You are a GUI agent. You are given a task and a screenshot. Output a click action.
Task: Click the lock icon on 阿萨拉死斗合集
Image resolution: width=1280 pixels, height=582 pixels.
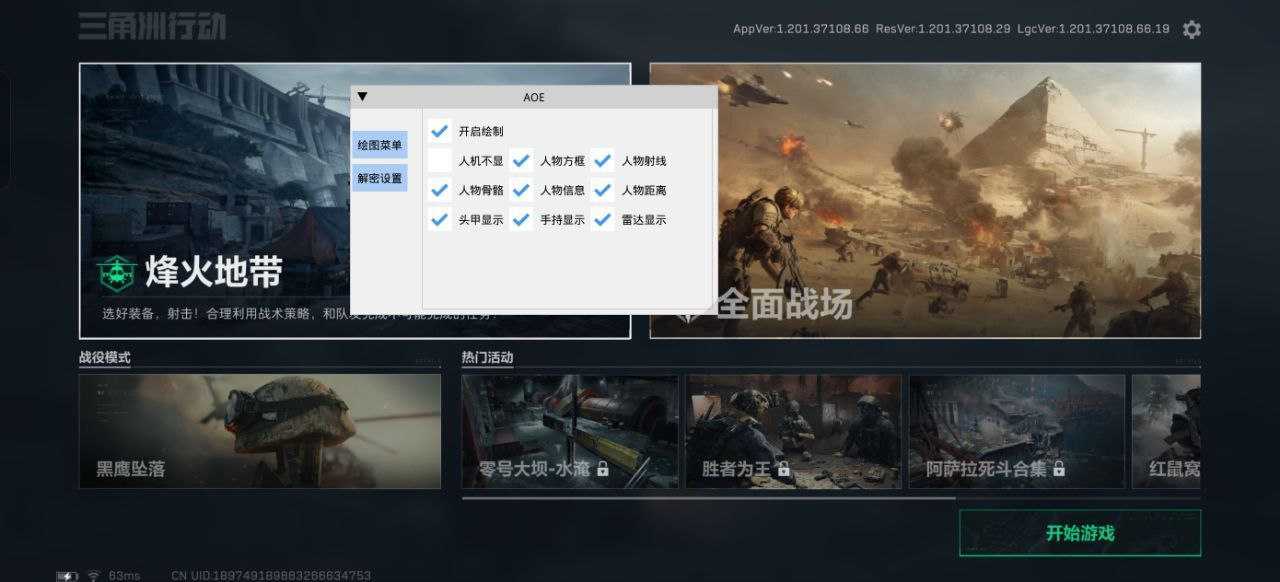click(x=1058, y=468)
